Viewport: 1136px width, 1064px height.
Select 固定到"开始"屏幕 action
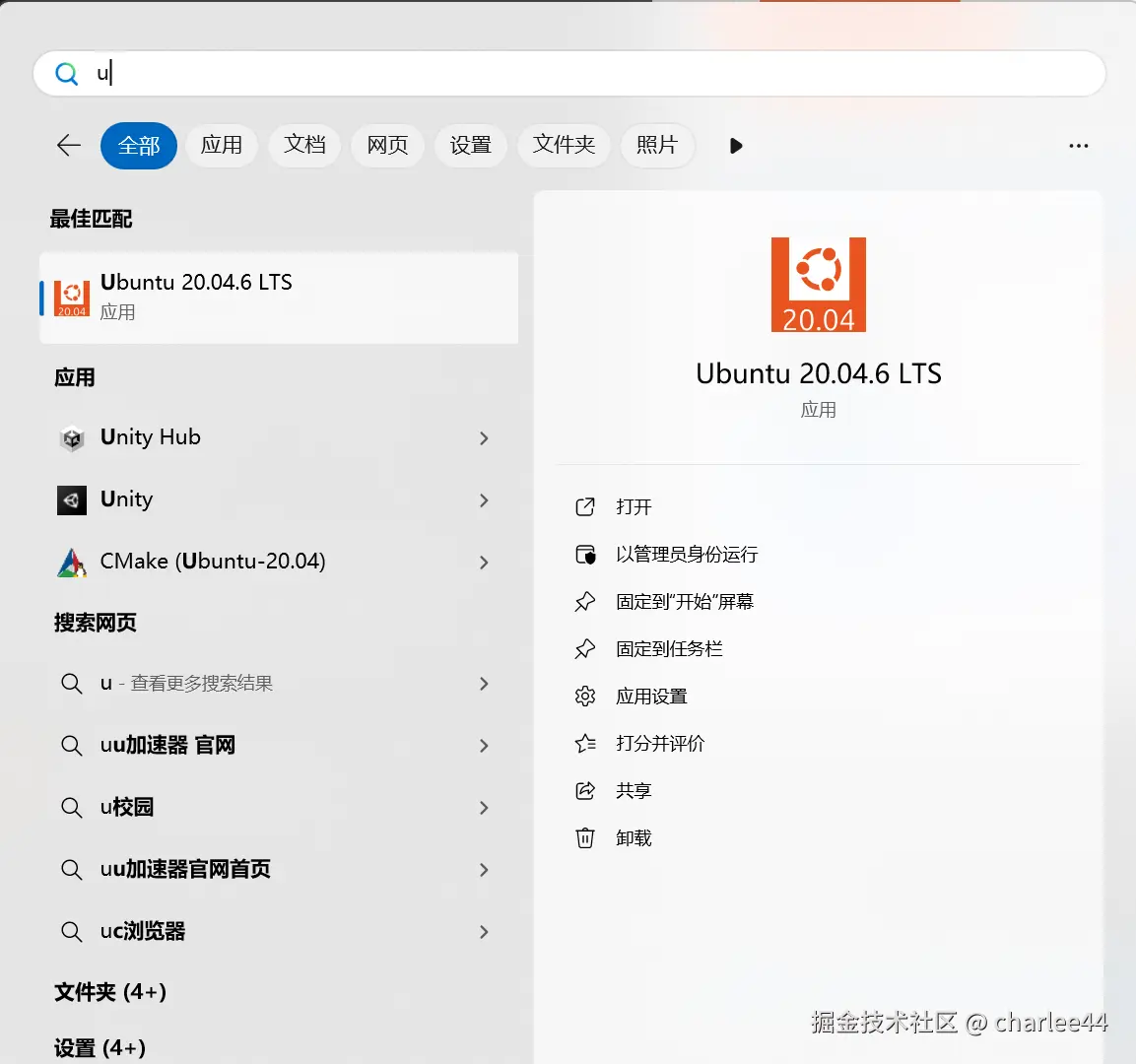[682, 601]
